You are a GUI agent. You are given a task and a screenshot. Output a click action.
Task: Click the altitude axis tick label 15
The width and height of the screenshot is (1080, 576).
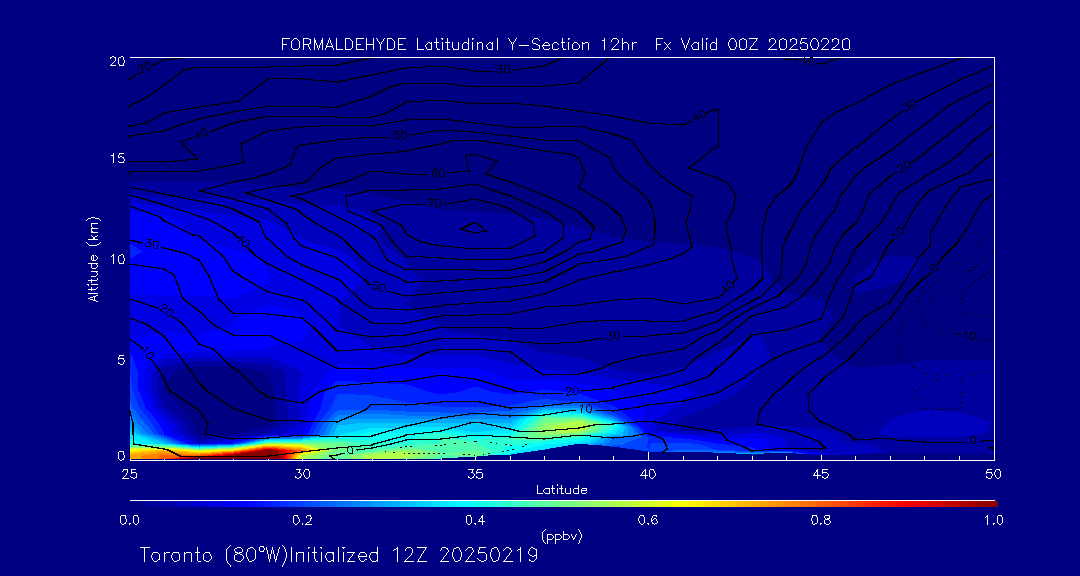[118, 159]
